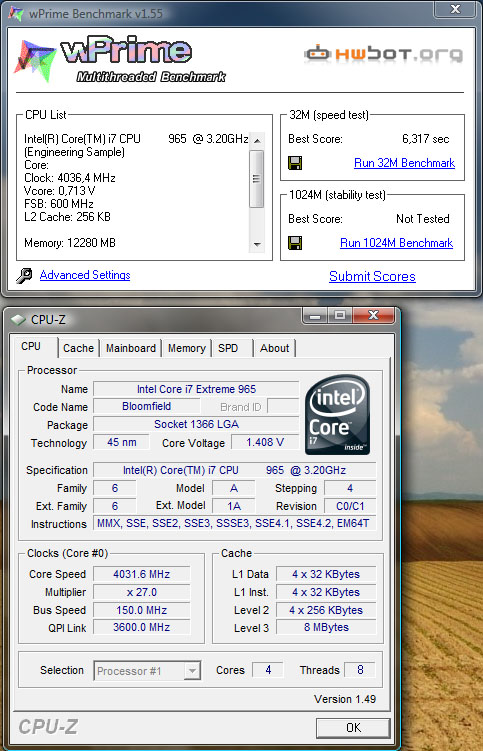Expand the Processor #1 selection dropdown
Viewport: 483px width, 751px height.
click(x=192, y=671)
